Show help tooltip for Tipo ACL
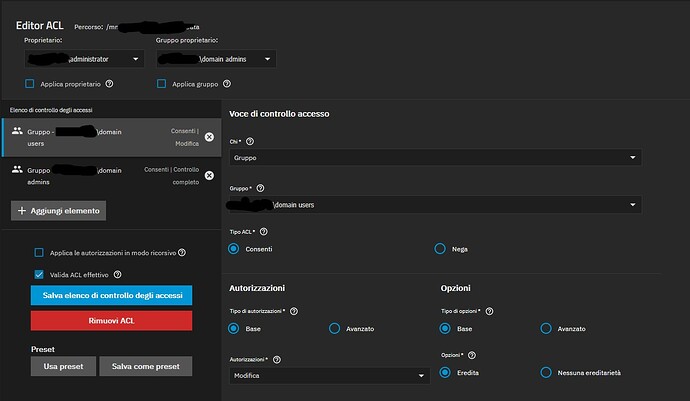Image resolution: width=690 pixels, height=401 pixels. tap(264, 232)
